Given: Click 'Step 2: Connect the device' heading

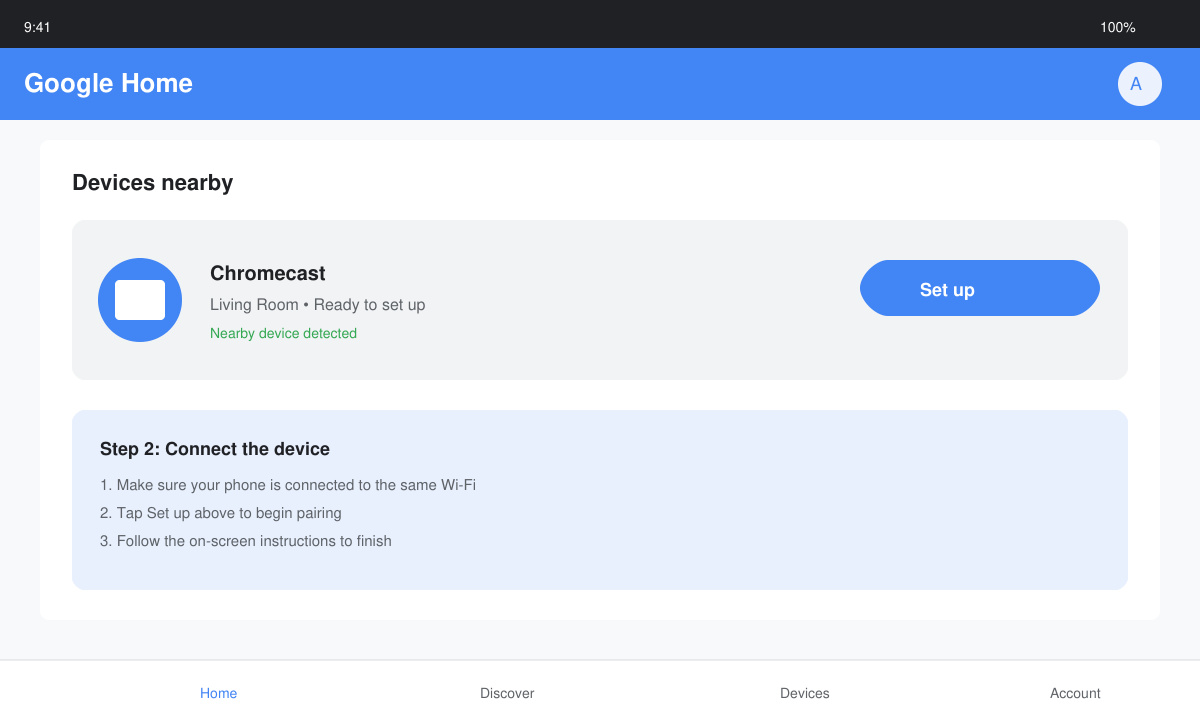Looking at the screenshot, I should coord(215,449).
